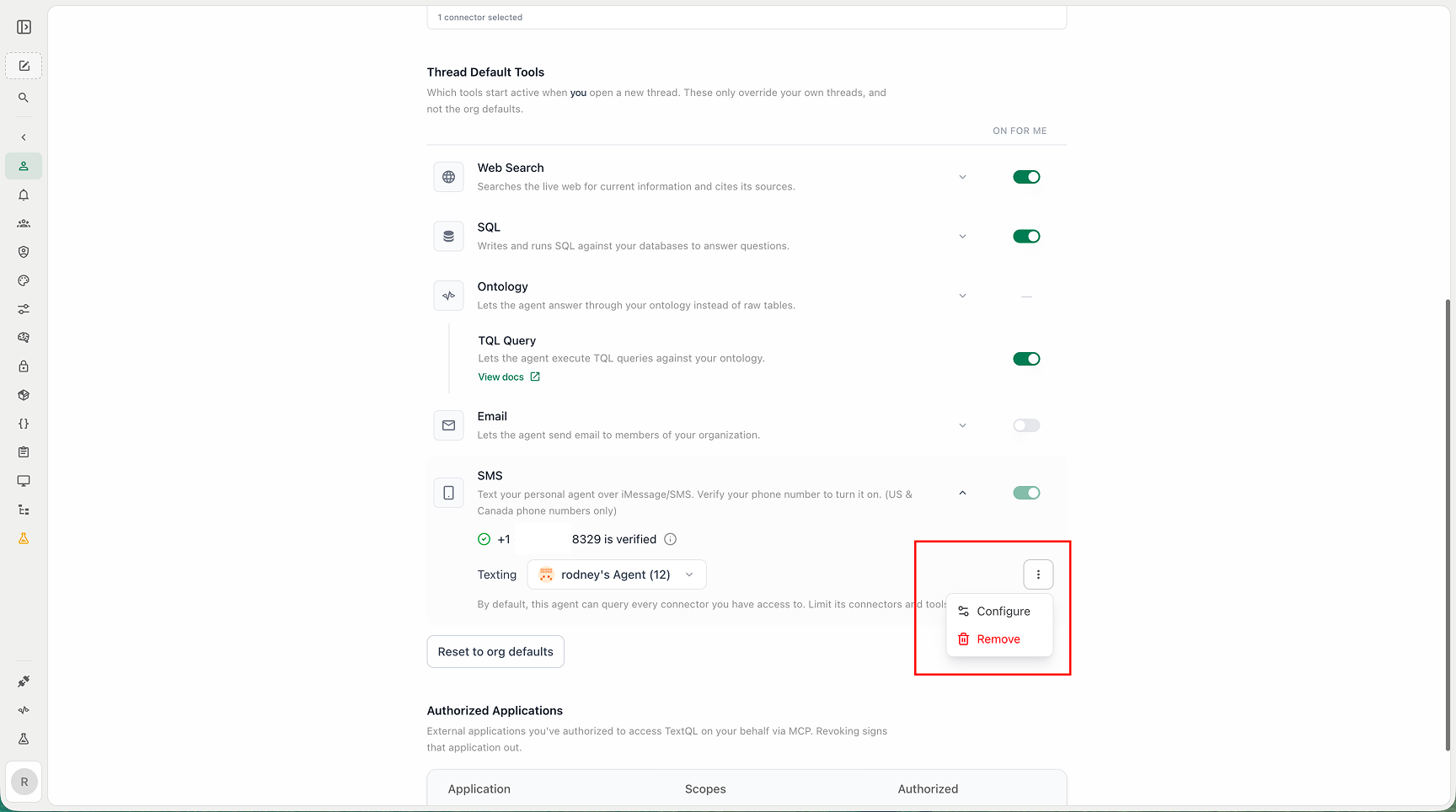Viewport: 1456px width, 812px height.
Task: Open the shield security icon
Action: (24, 252)
